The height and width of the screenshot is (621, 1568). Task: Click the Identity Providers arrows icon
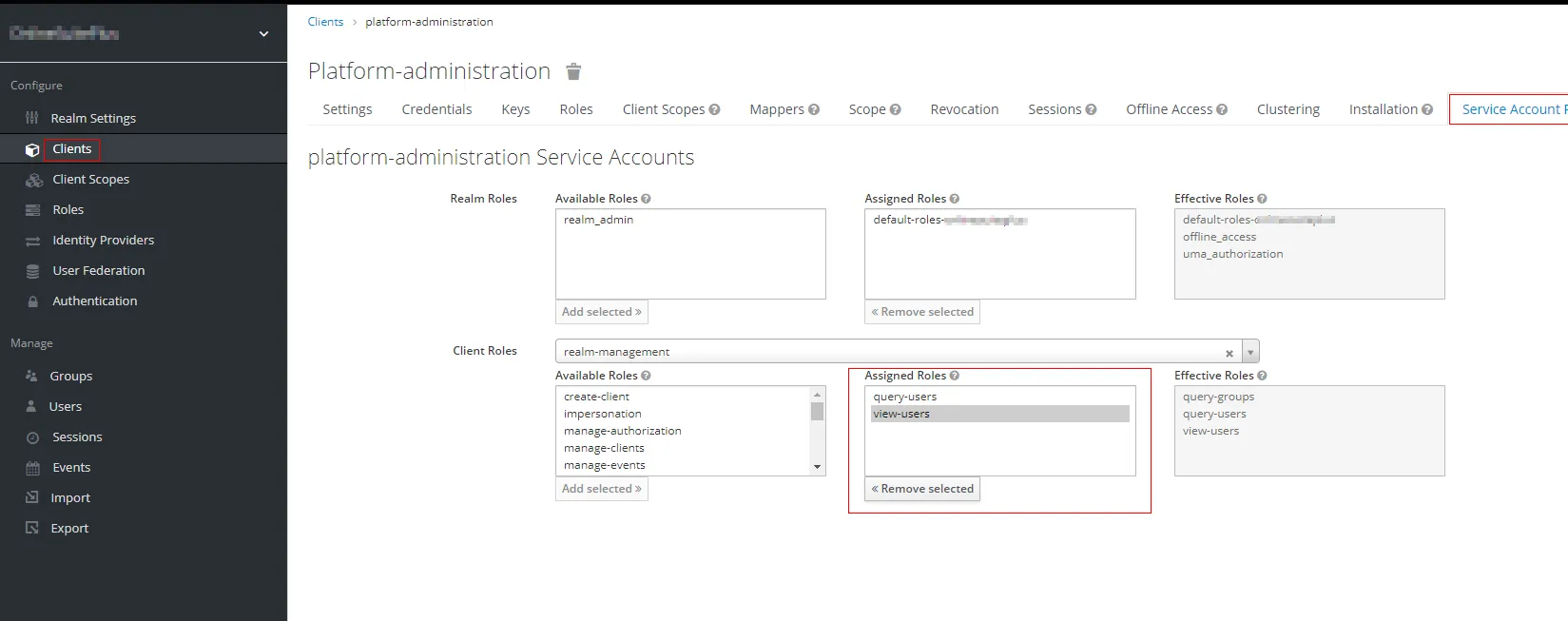33,241
